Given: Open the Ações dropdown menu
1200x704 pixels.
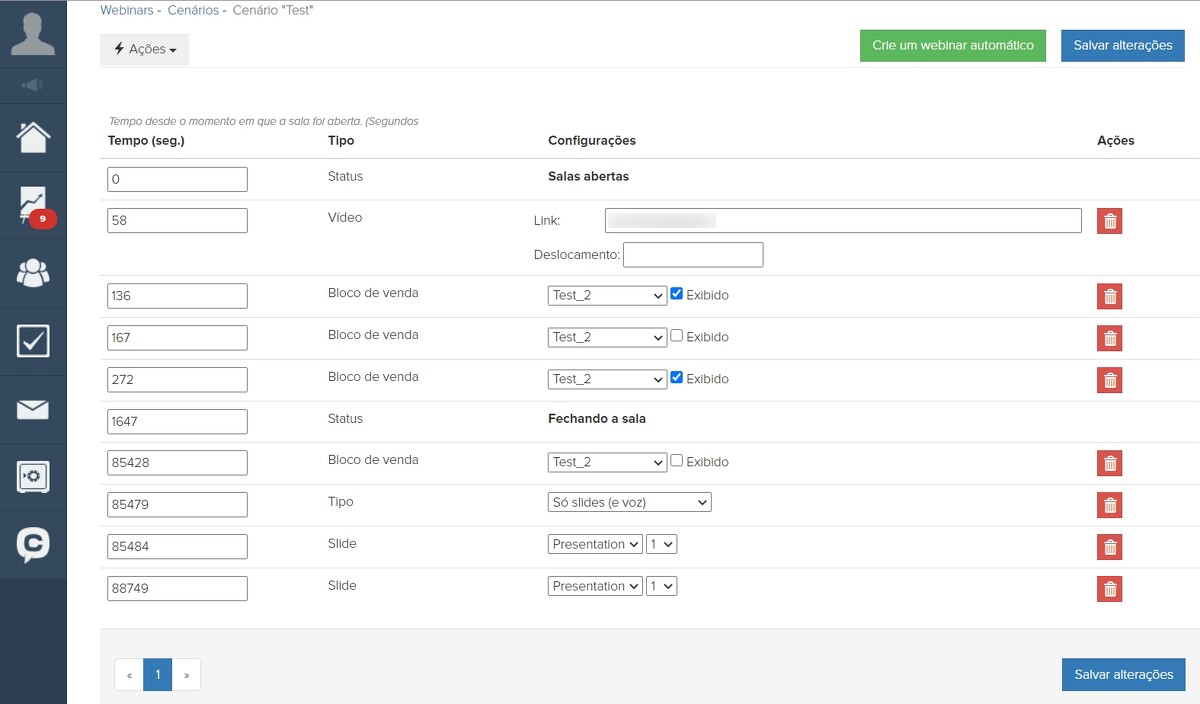Looking at the screenshot, I should [144, 49].
